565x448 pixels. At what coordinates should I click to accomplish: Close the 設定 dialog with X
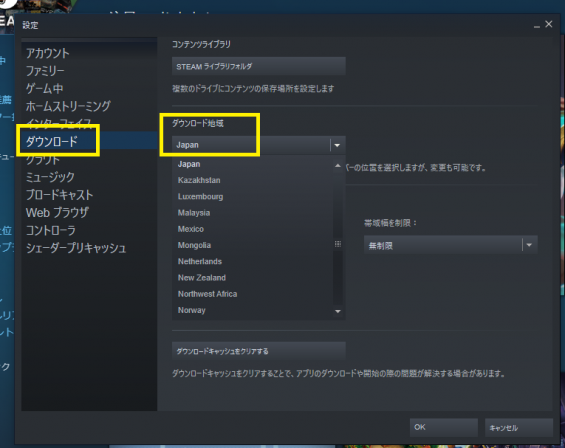[549, 24]
